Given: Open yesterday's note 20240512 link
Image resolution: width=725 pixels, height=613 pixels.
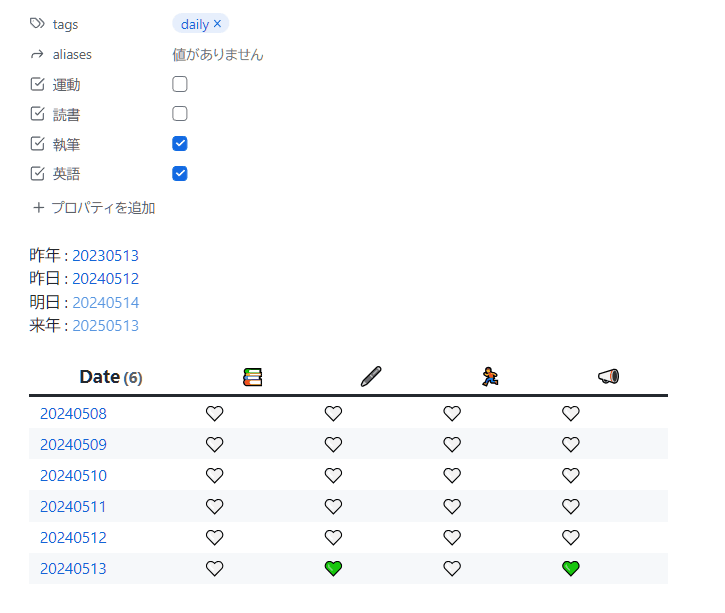Looking at the screenshot, I should (x=105, y=278).
